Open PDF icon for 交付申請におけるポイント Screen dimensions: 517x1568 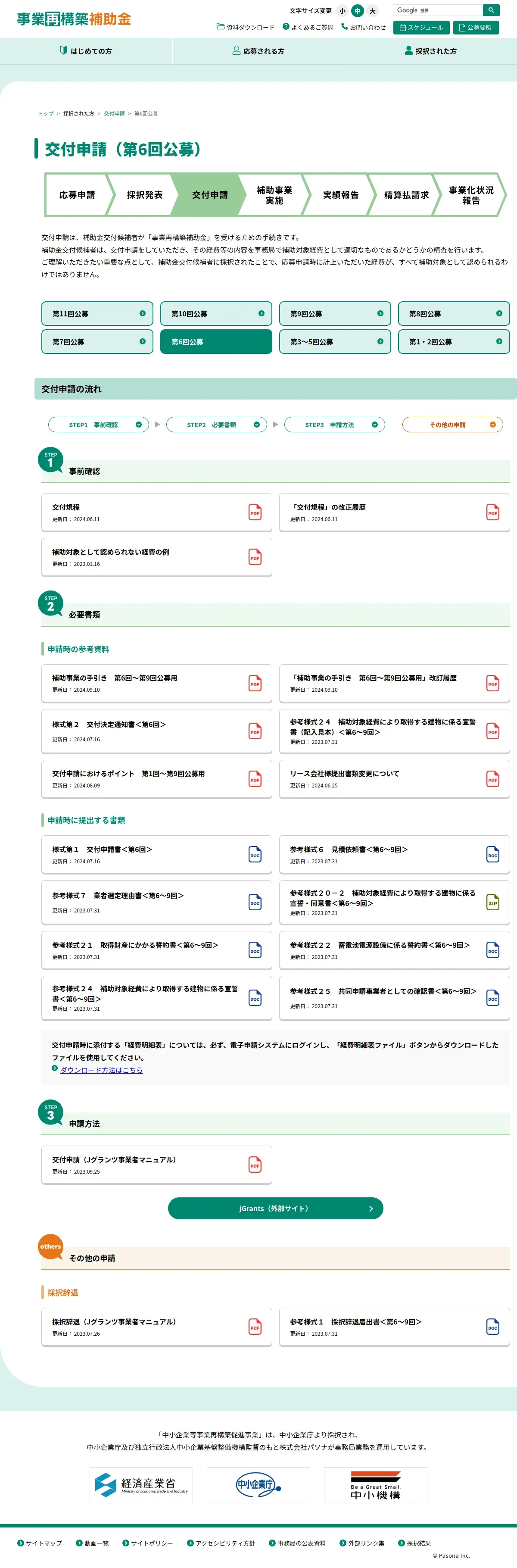(x=255, y=779)
